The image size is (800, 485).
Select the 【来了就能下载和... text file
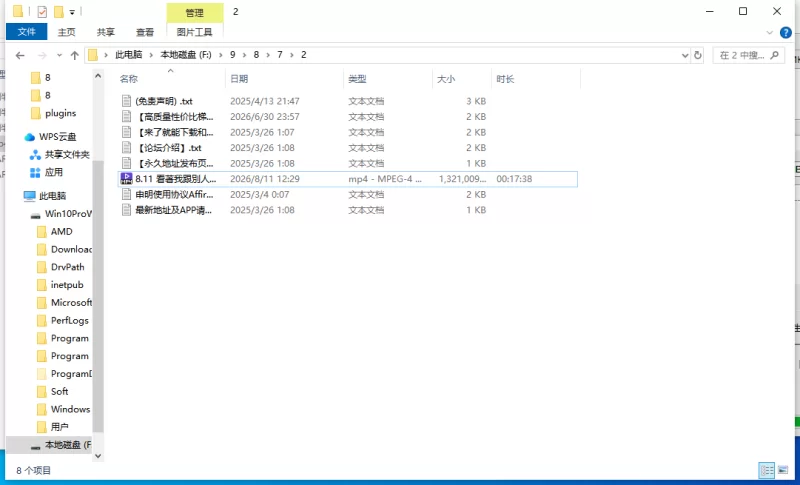(174, 132)
